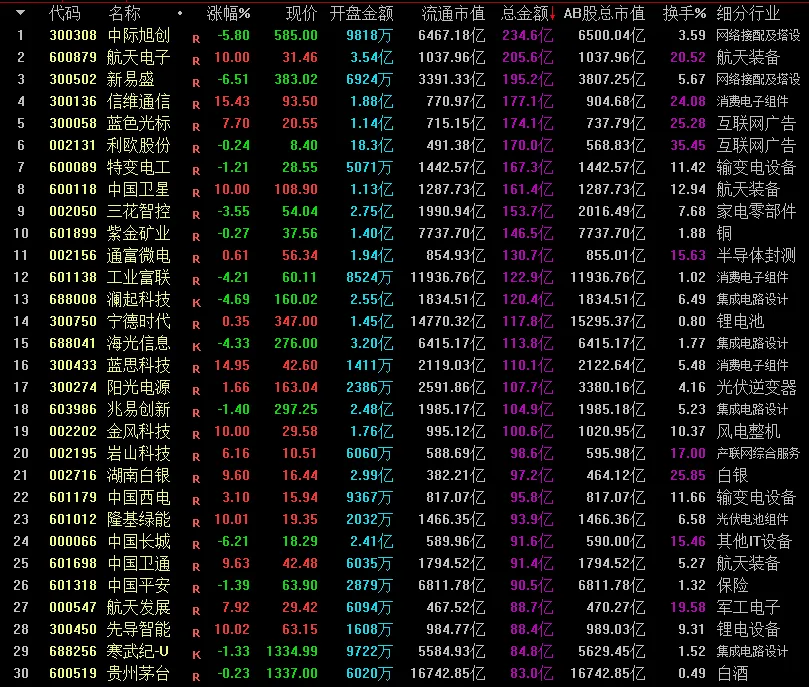Click the R marker on 湖南白银 row

pos(196,479)
